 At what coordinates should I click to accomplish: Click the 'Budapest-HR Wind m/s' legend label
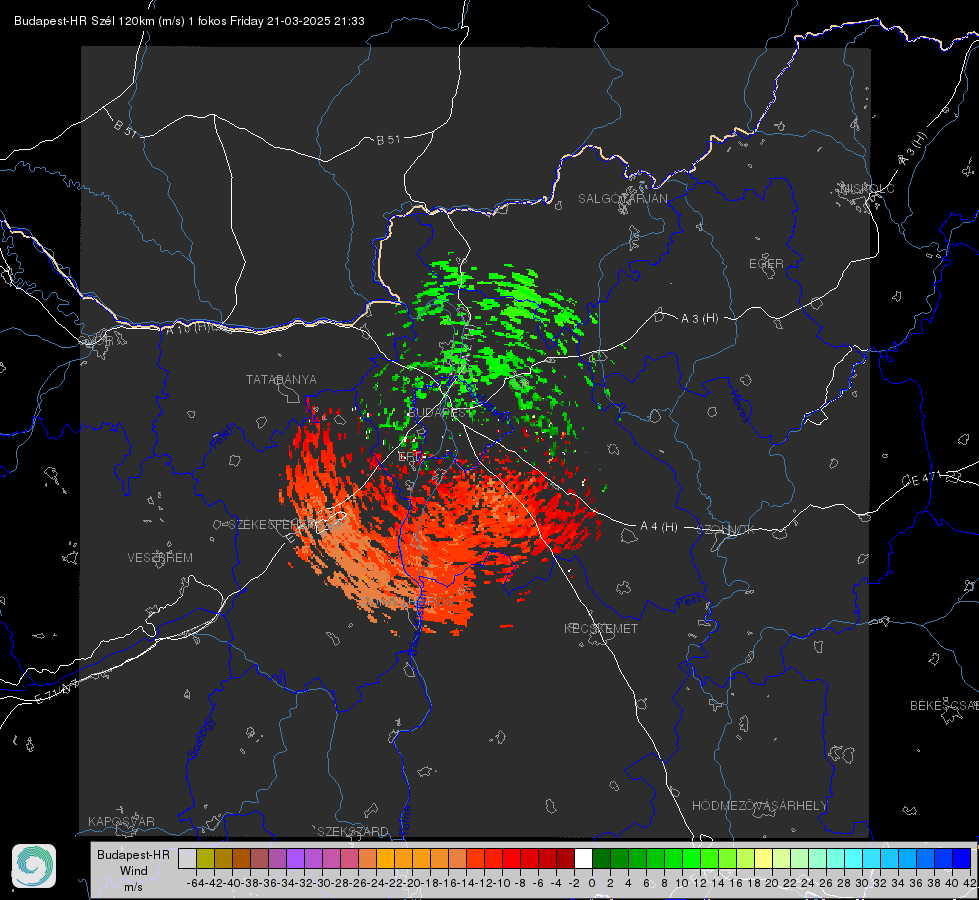click(133, 870)
